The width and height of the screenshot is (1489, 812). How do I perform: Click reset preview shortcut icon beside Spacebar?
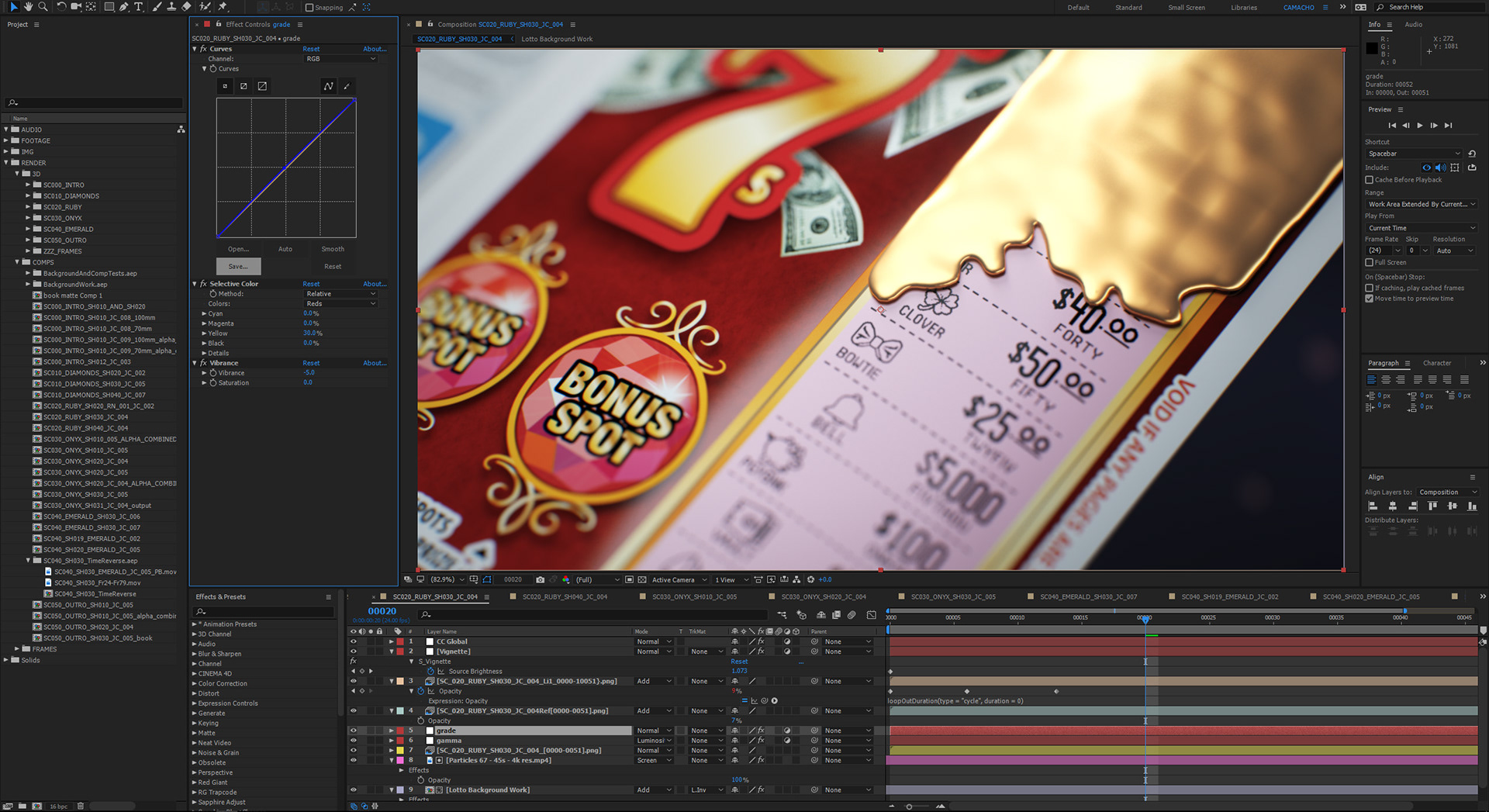tap(1472, 154)
